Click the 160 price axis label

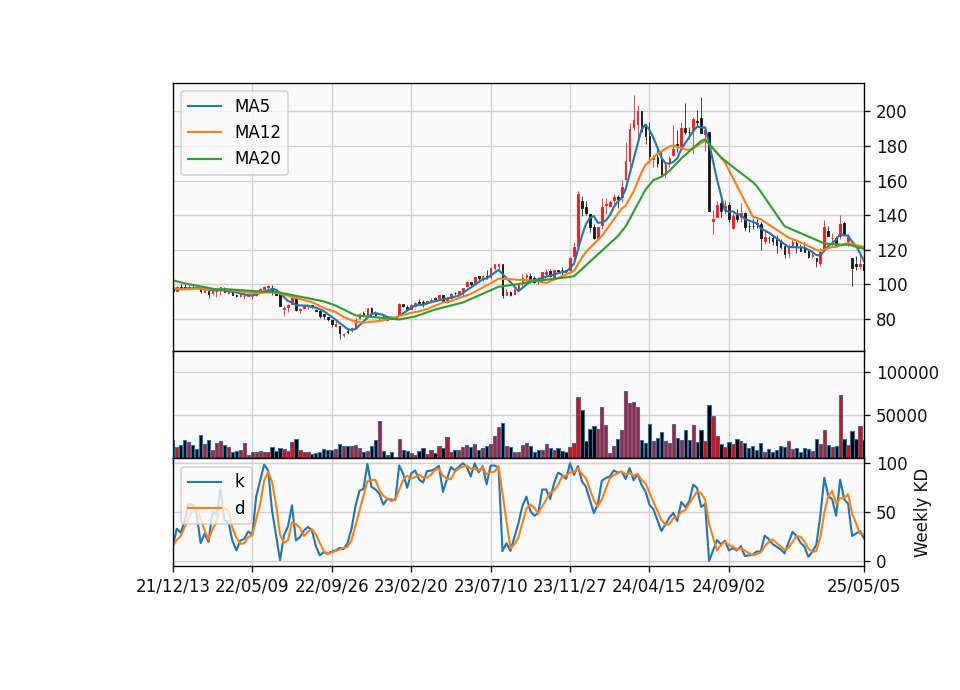(891, 182)
